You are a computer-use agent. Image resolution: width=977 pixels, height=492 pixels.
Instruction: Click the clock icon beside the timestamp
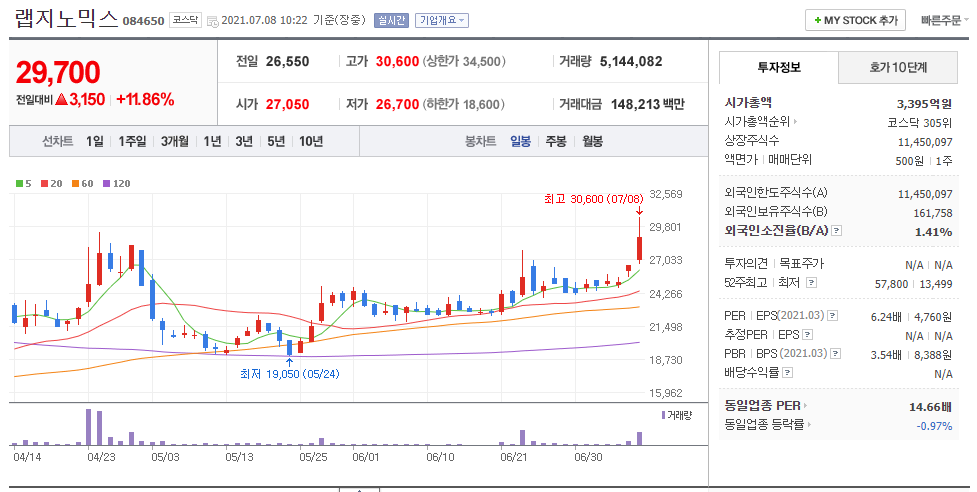(x=212, y=21)
